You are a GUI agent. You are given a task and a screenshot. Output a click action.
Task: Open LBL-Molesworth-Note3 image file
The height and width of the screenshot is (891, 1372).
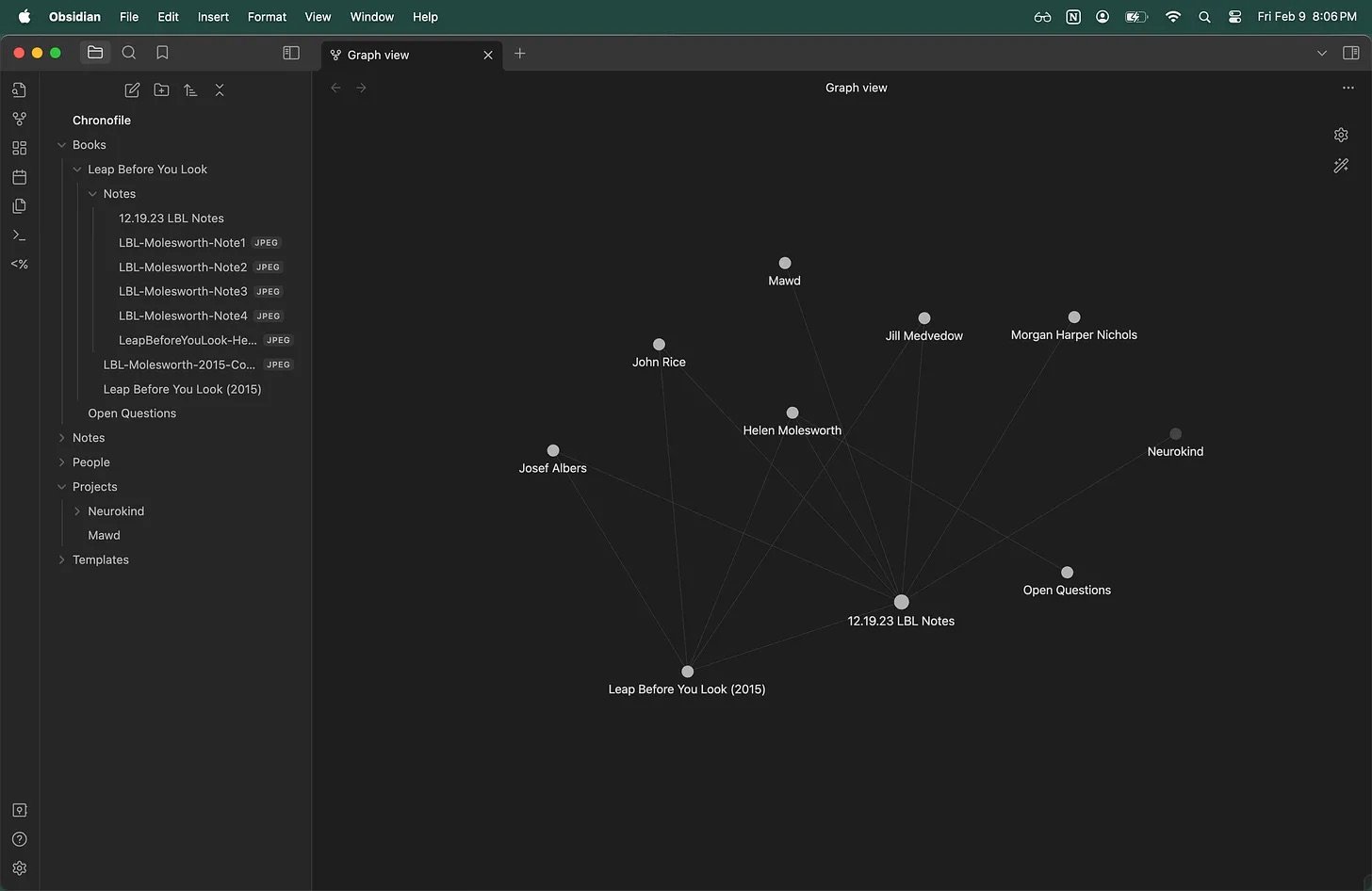pyautogui.click(x=183, y=291)
